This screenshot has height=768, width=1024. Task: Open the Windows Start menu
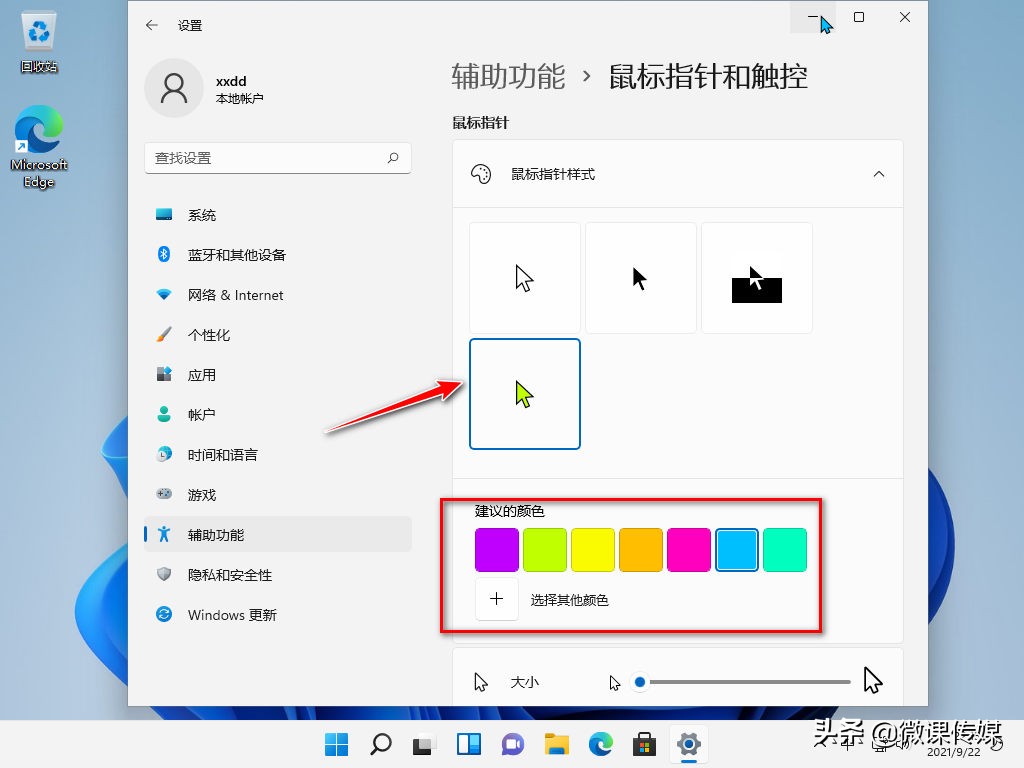[336, 744]
